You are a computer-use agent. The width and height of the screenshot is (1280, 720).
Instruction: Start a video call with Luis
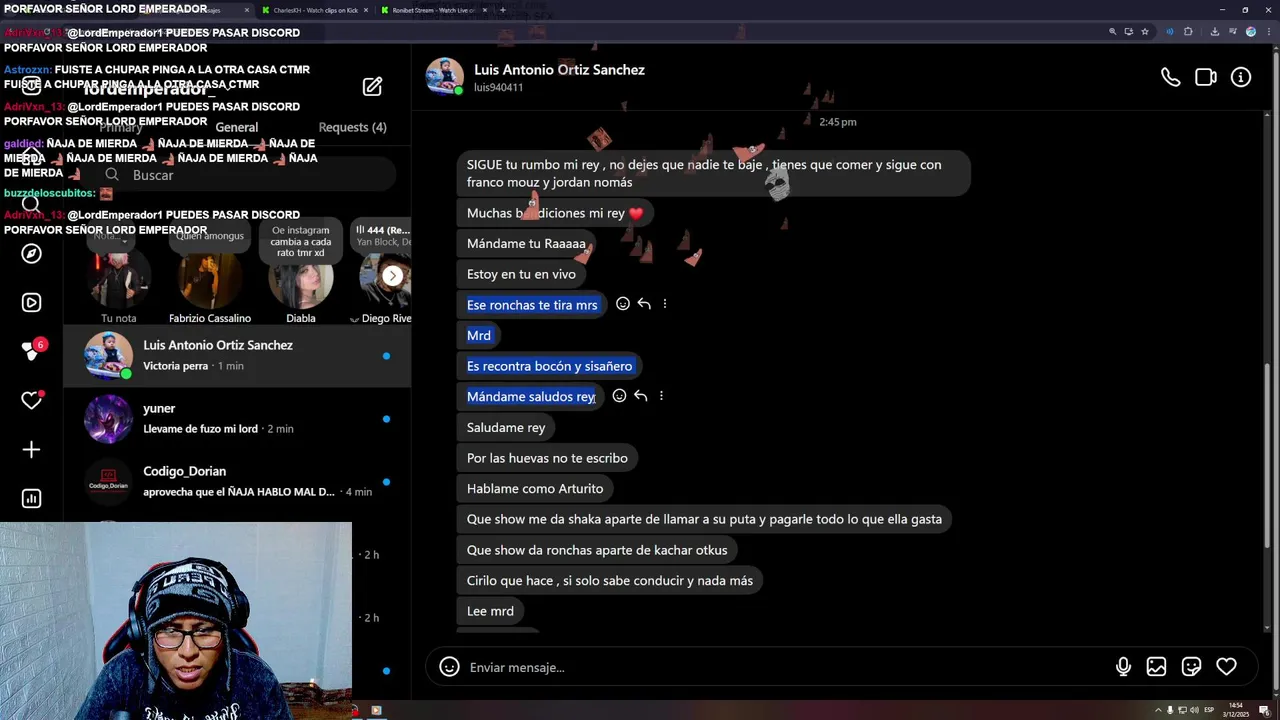pyautogui.click(x=1205, y=77)
